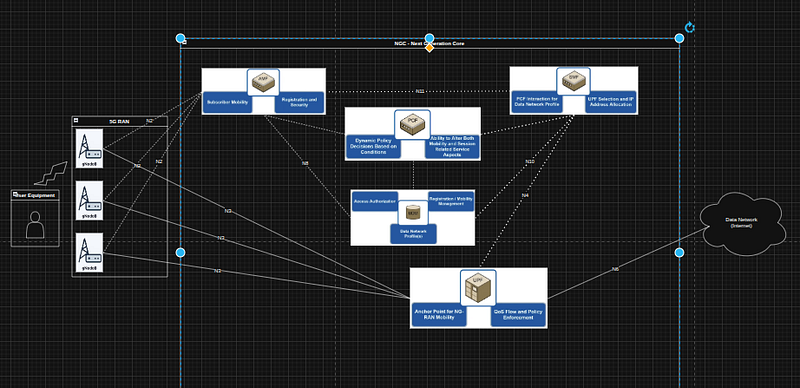The height and width of the screenshot is (388, 800).
Task: Click the N10 edge label
Action: tap(530, 162)
